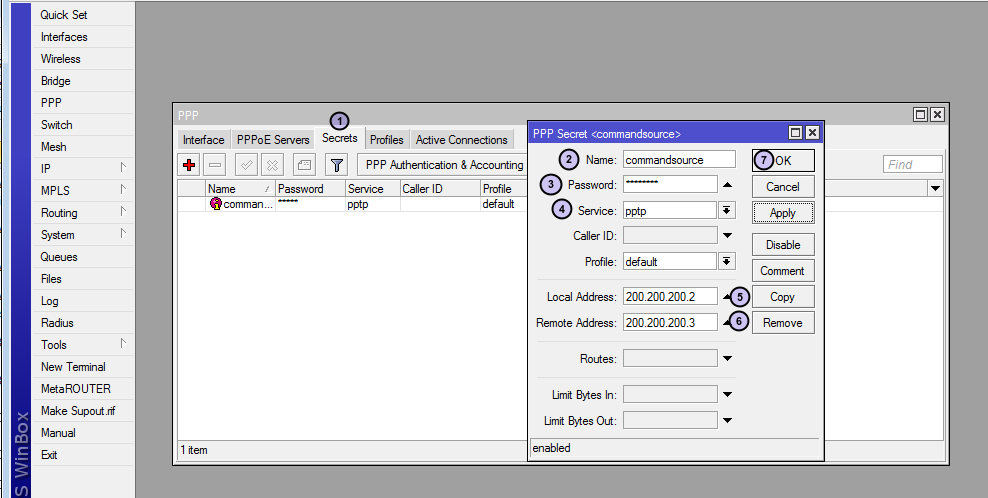Click the funnel filter icon in PPP toolbar
Image resolution: width=988 pixels, height=498 pixels.
tap(337, 165)
